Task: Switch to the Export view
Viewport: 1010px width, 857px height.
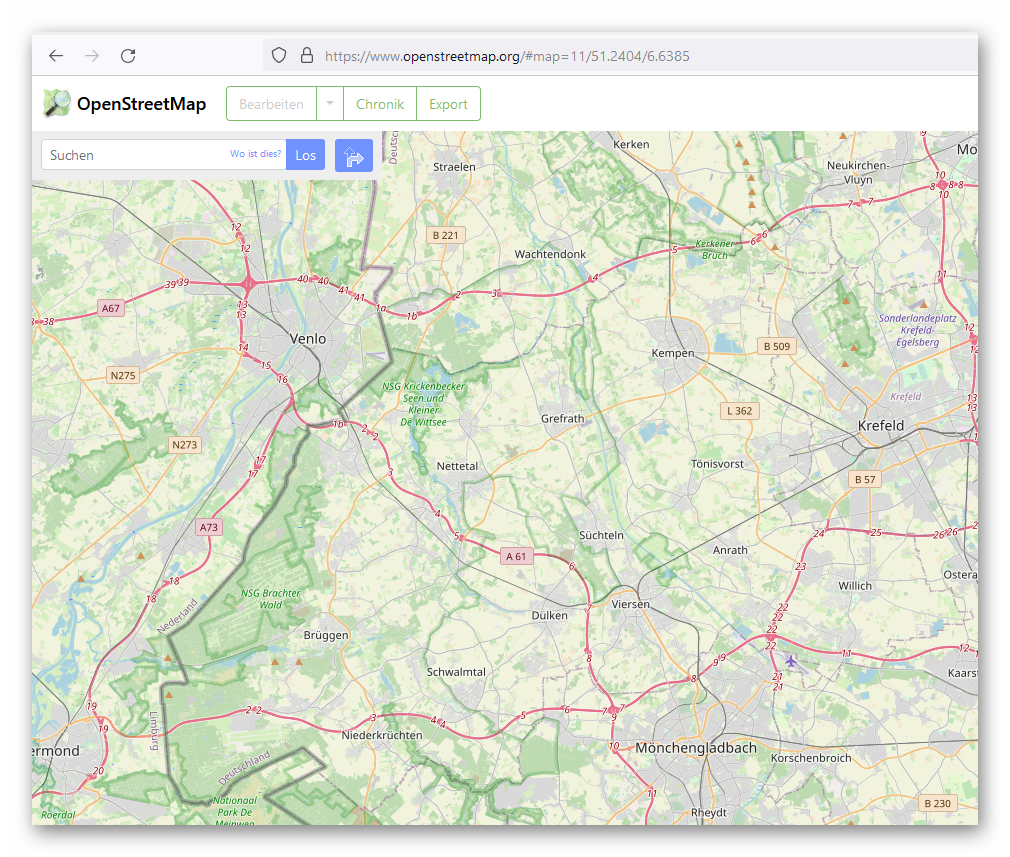Action: tap(448, 103)
